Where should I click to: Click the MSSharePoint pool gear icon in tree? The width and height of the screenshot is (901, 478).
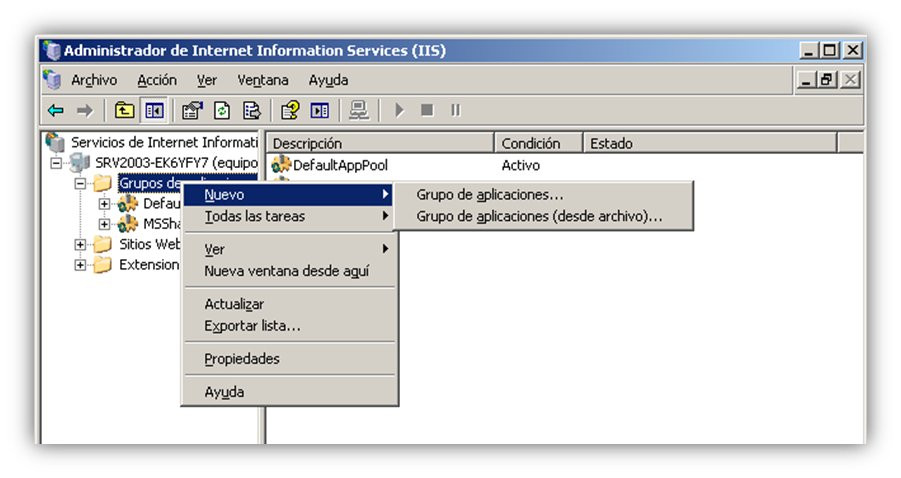pyautogui.click(x=128, y=224)
